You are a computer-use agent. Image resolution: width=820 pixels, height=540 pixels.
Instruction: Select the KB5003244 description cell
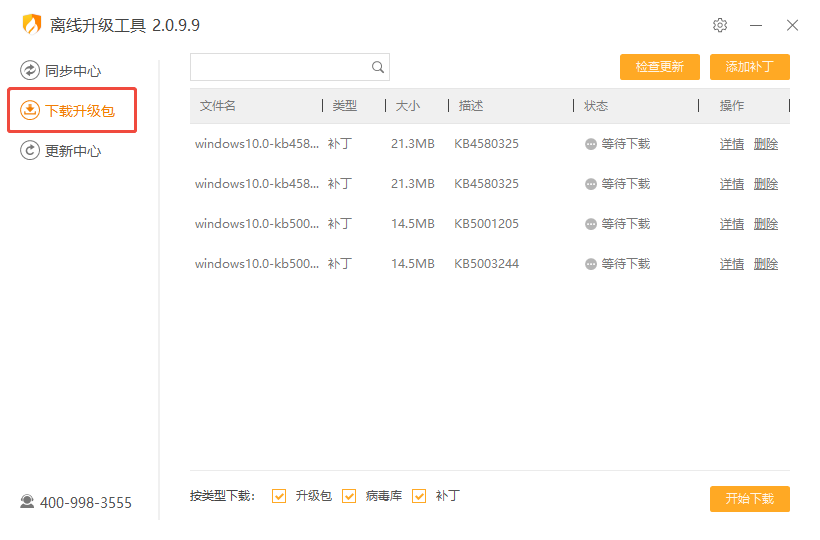click(486, 264)
